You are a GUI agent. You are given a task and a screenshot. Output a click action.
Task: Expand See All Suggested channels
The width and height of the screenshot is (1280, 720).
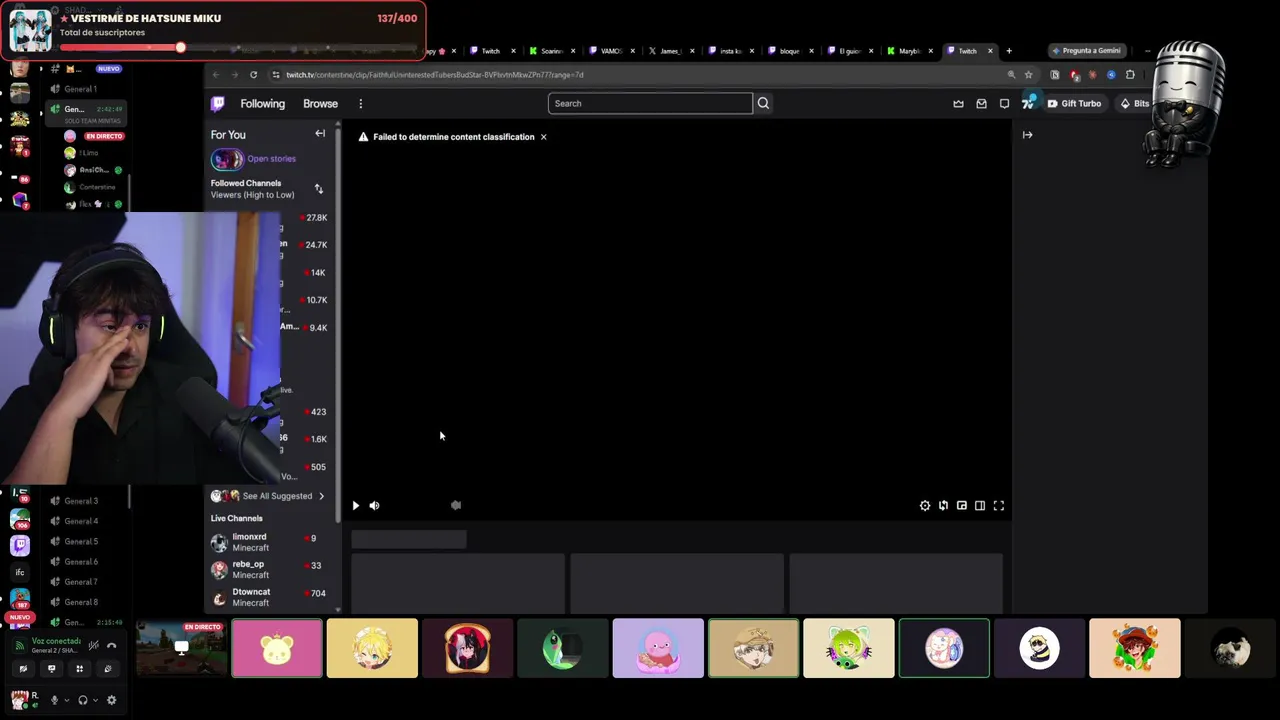268,496
